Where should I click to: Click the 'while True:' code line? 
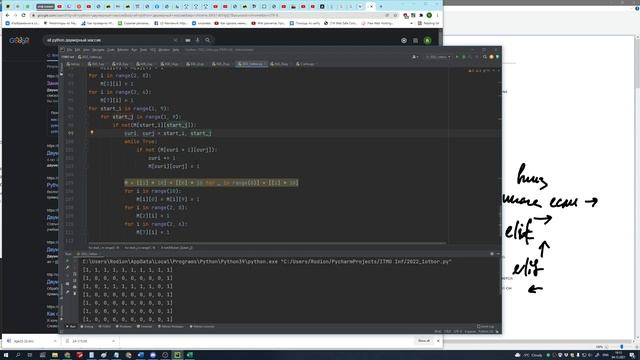tap(140, 142)
